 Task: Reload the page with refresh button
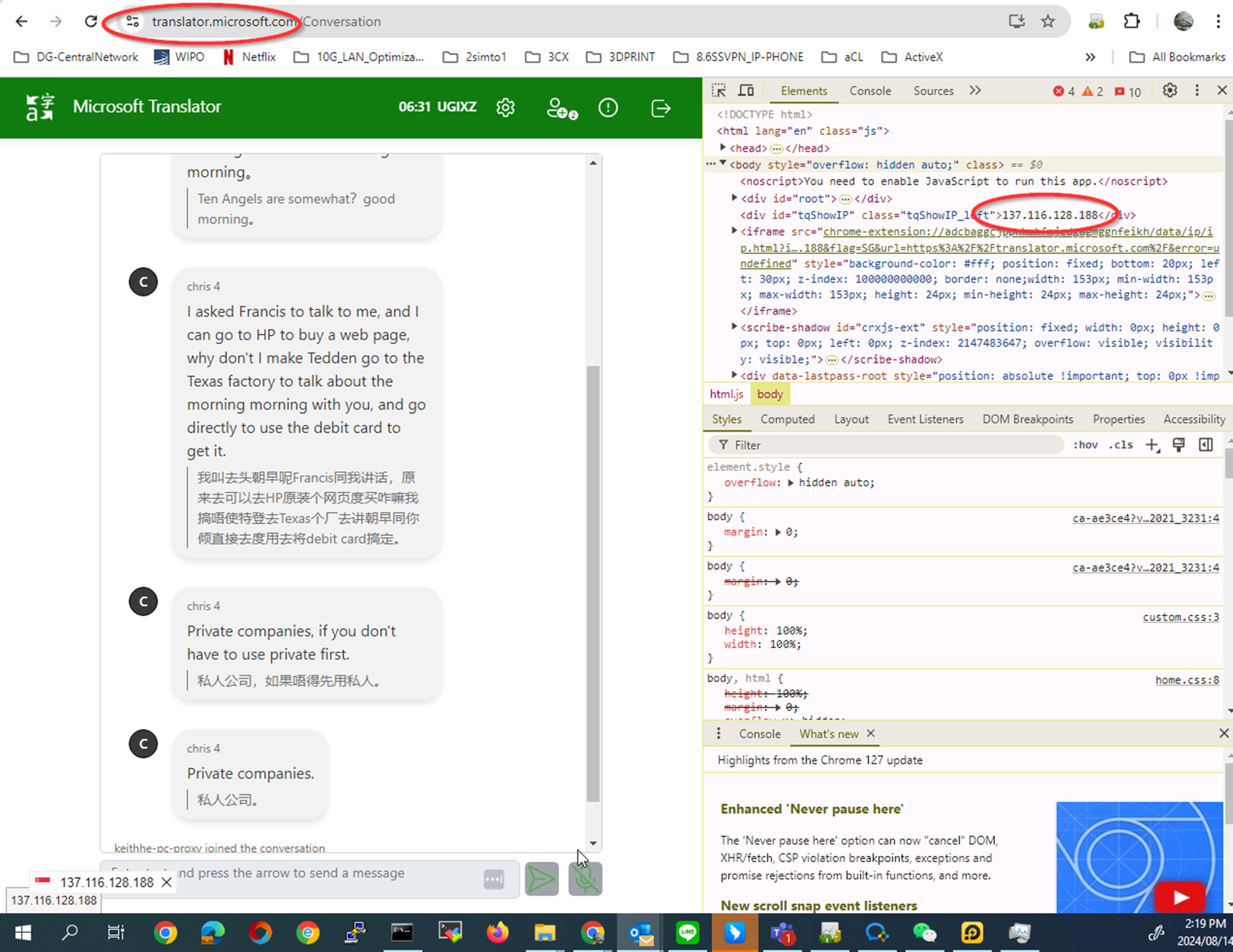[x=91, y=22]
